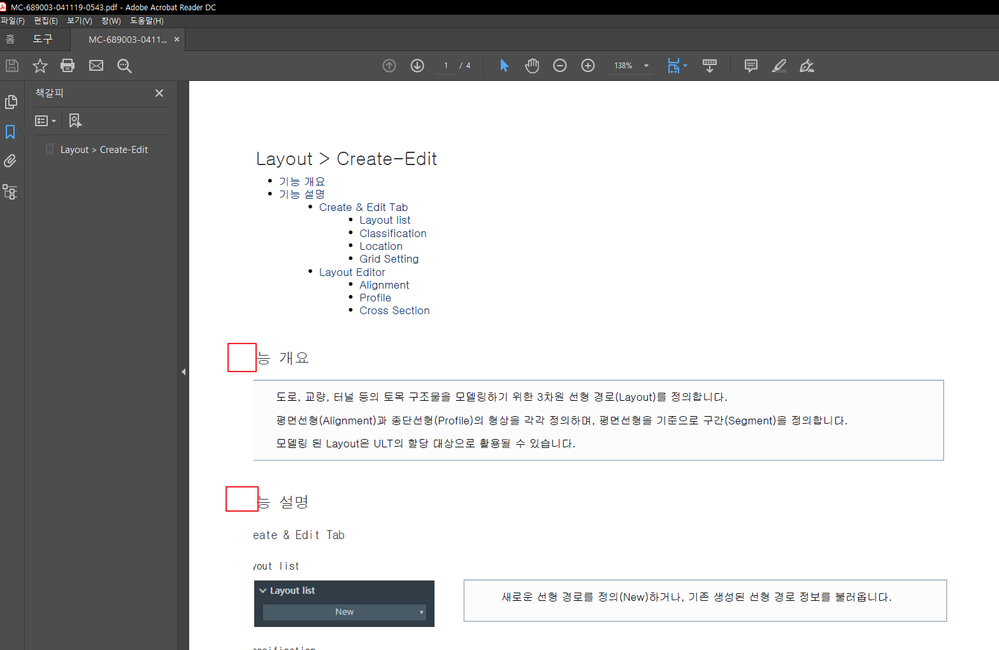This screenshot has height=650, width=999.
Task: Click the Save file icon
Action: pos(12,66)
